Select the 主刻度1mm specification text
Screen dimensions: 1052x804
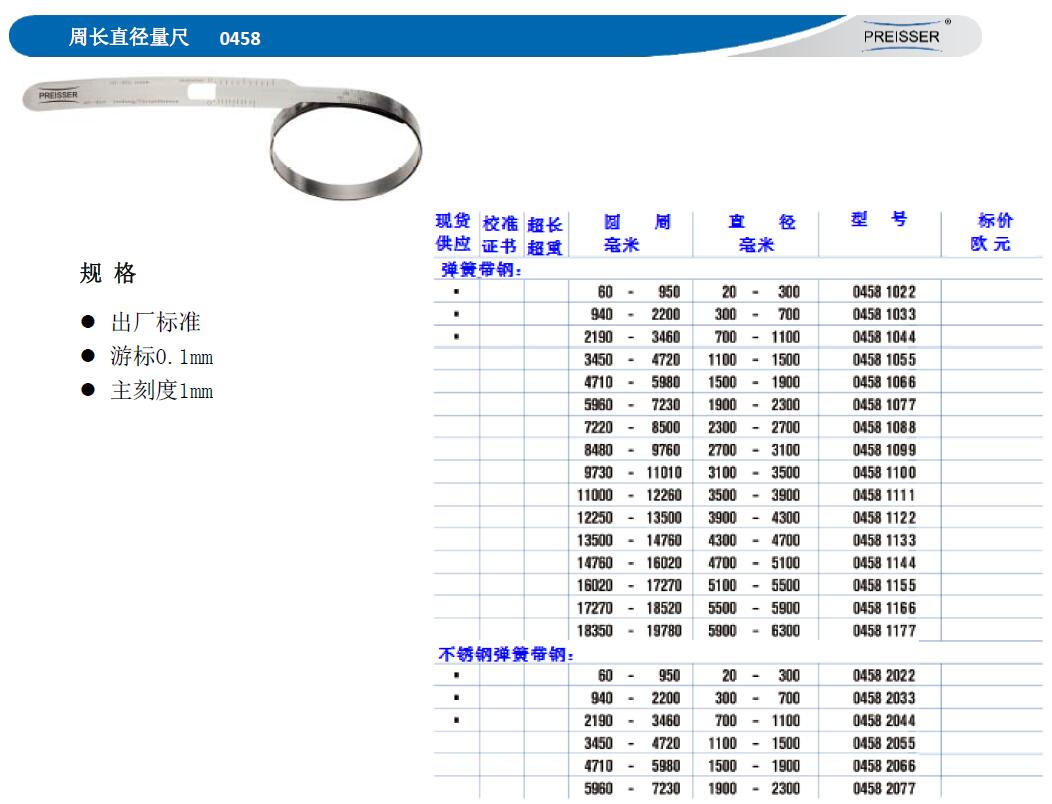point(161,391)
